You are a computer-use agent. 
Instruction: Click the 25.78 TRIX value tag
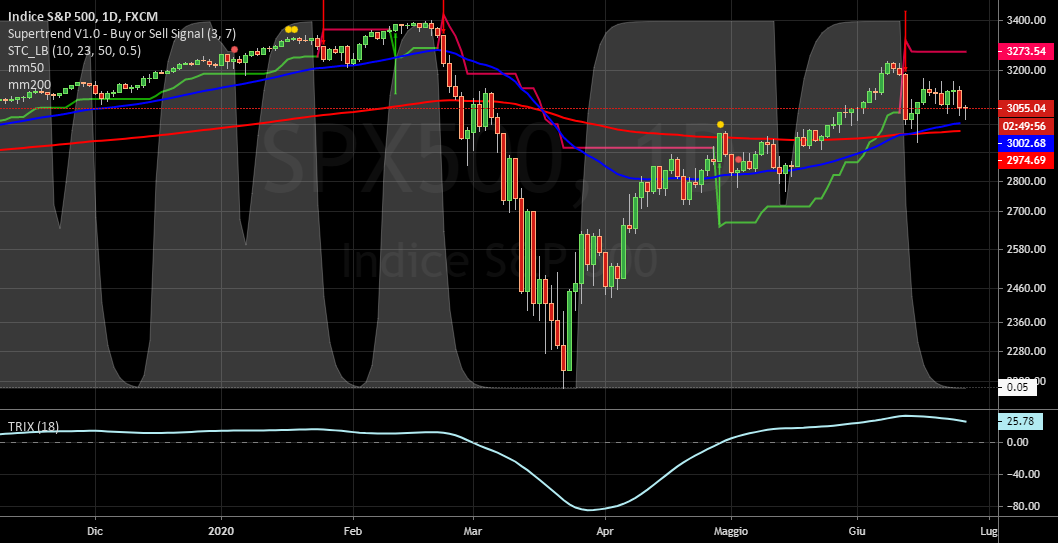[1020, 422]
